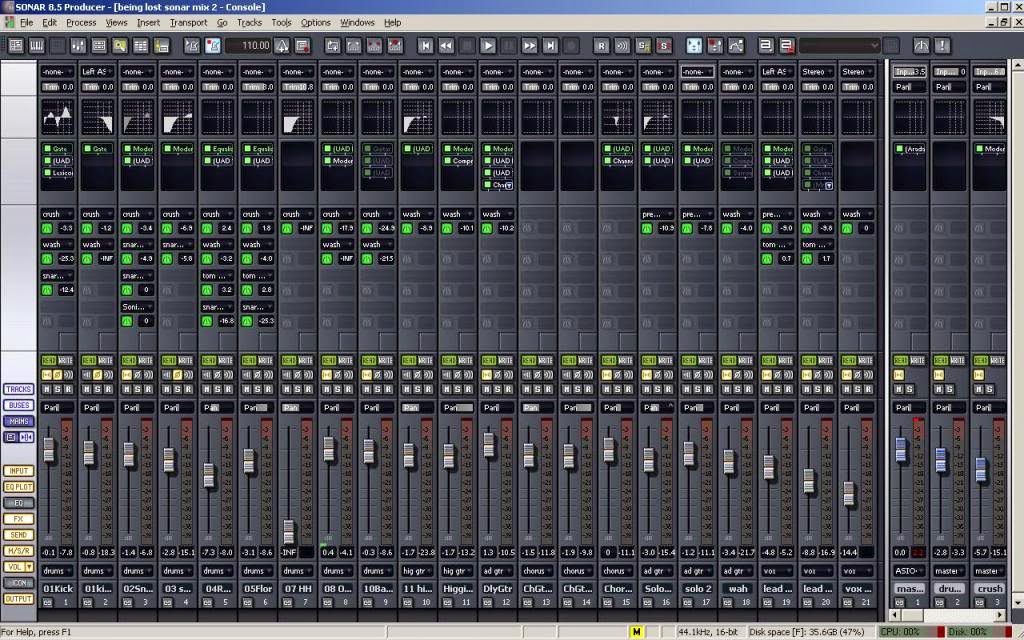
Task: Click the yellow magnifier Loop Explorer icon
Action: click(120, 45)
